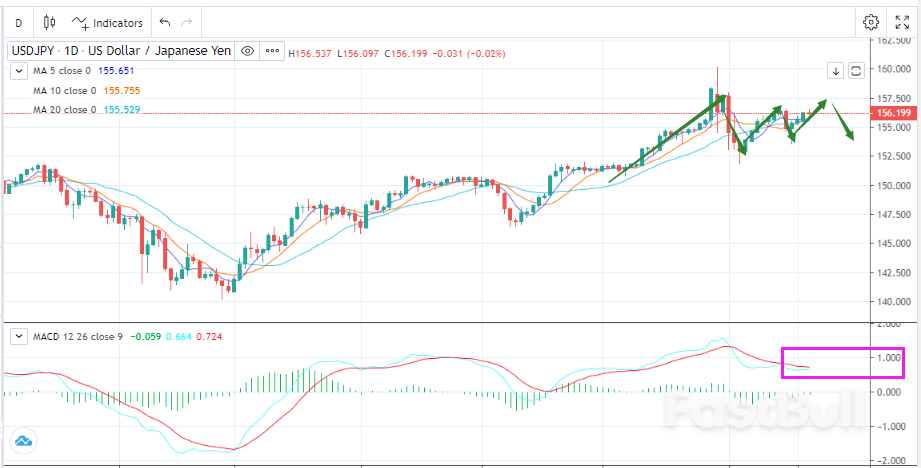Viewport: 921px width, 468px height.
Task: Select the MA 5 close indicator label
Action: pyautogui.click(x=62, y=71)
